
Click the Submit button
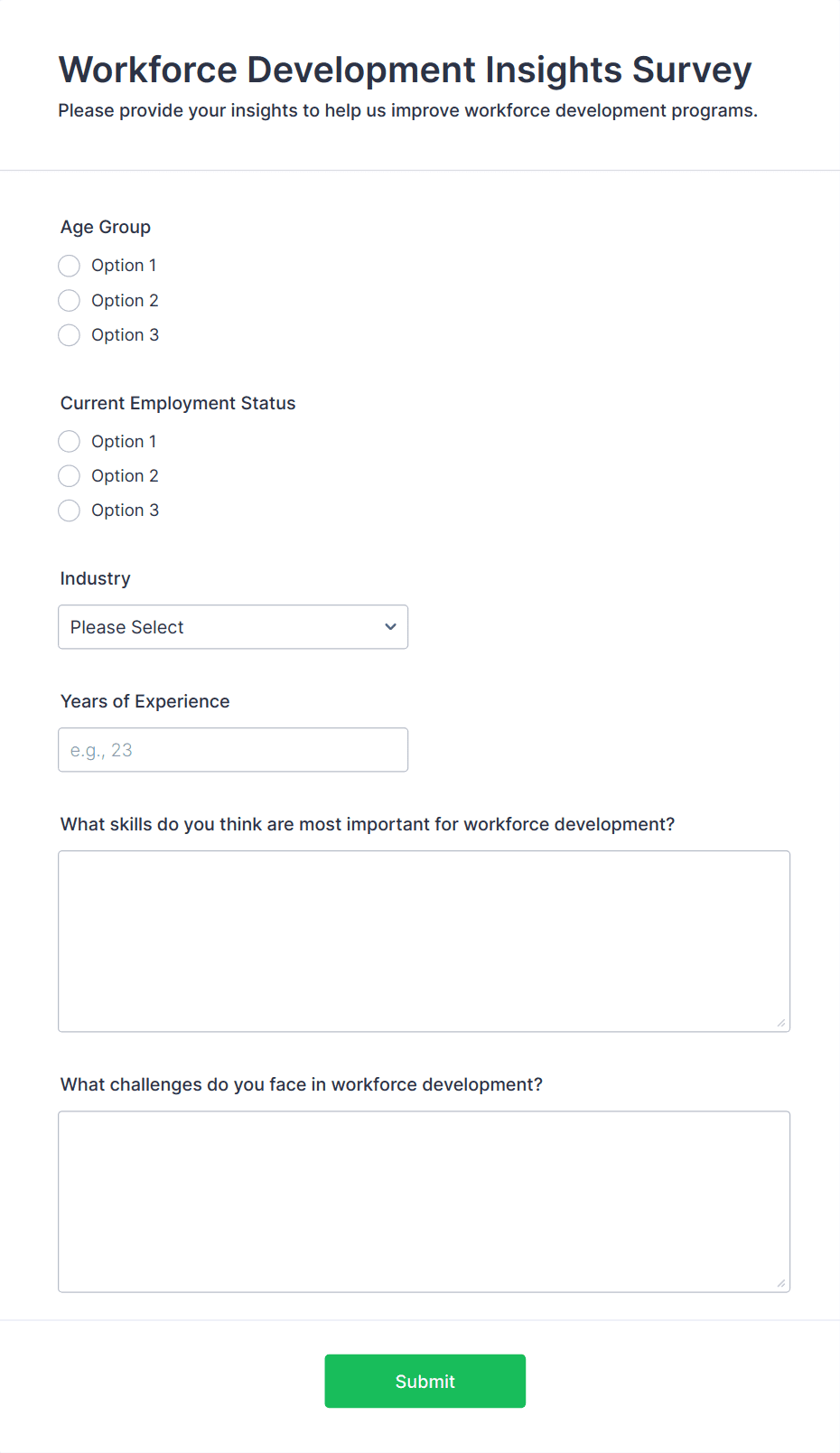(425, 1381)
